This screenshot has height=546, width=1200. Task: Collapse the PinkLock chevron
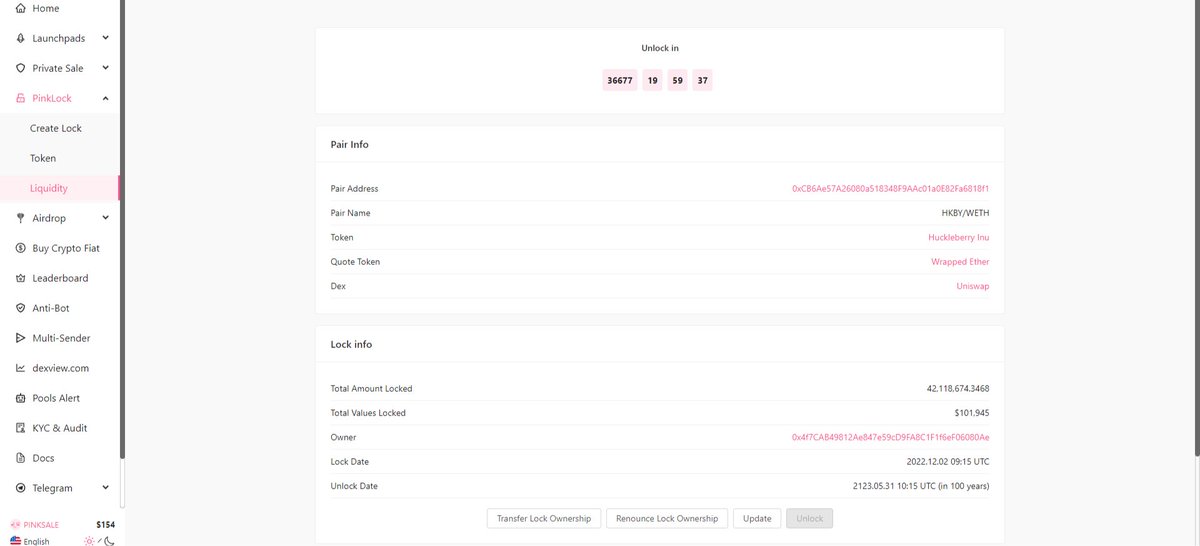(106, 98)
